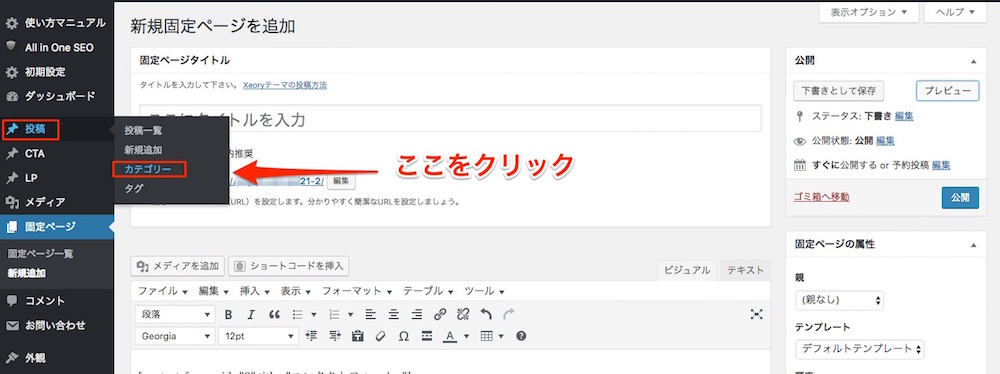Open the ファイル editor menu
The width and height of the screenshot is (1000, 374).
pyautogui.click(x=163, y=291)
